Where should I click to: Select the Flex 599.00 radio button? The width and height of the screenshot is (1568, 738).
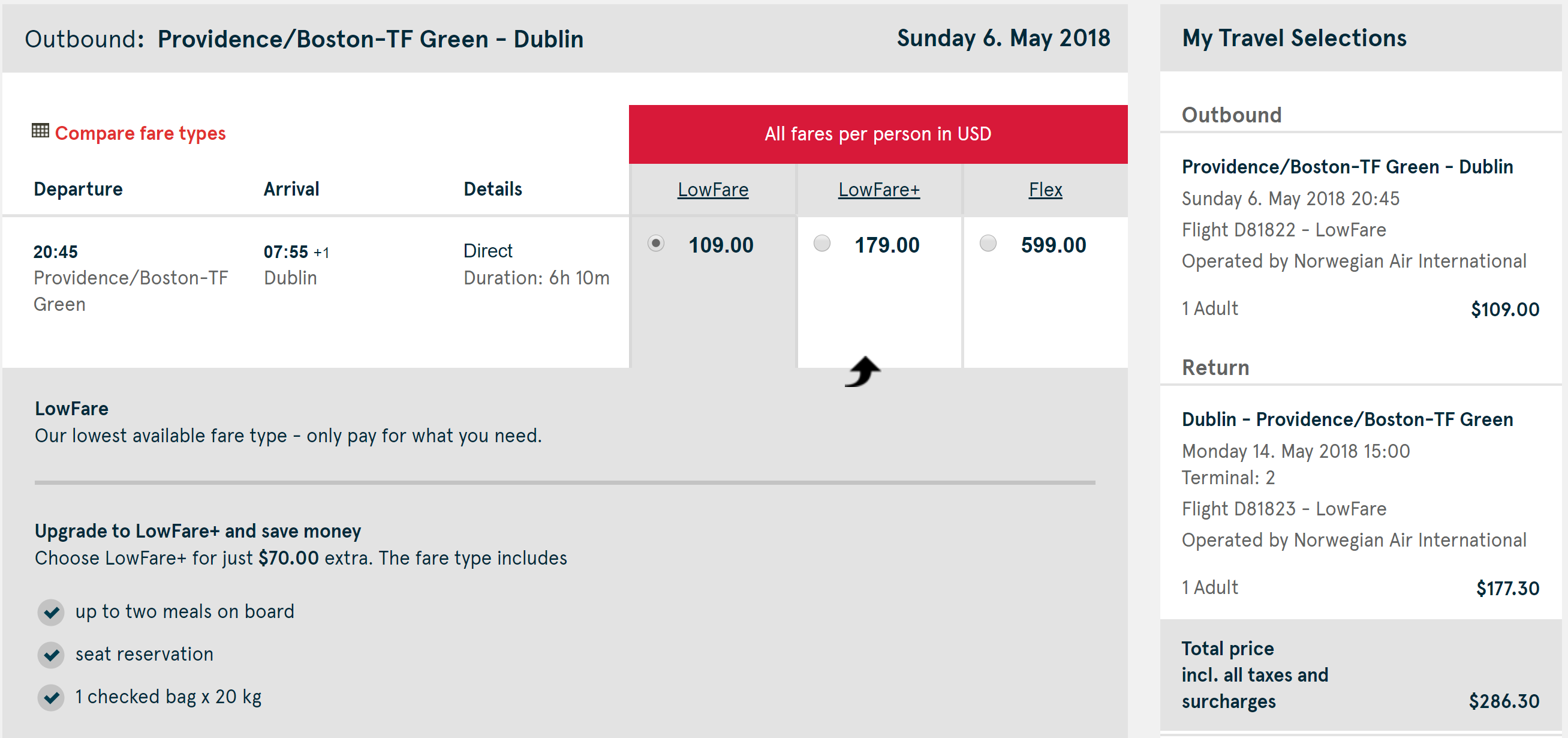[x=988, y=244]
